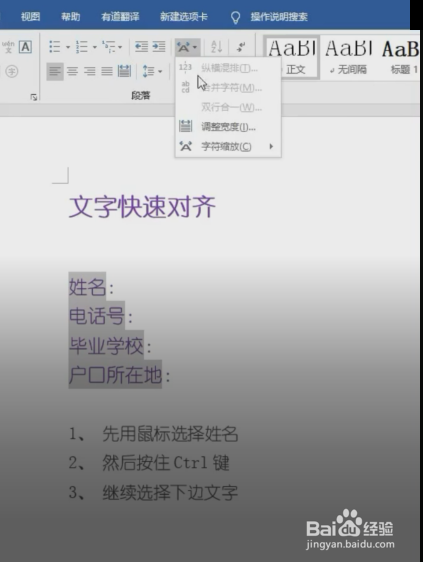Open the numbering dropdown arrow

[x=95, y=47]
